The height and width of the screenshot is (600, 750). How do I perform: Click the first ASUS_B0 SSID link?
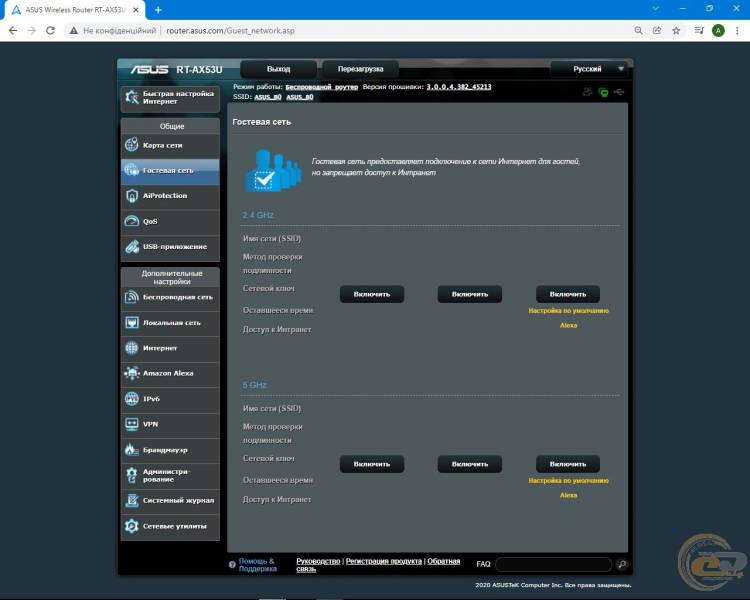(x=268, y=97)
